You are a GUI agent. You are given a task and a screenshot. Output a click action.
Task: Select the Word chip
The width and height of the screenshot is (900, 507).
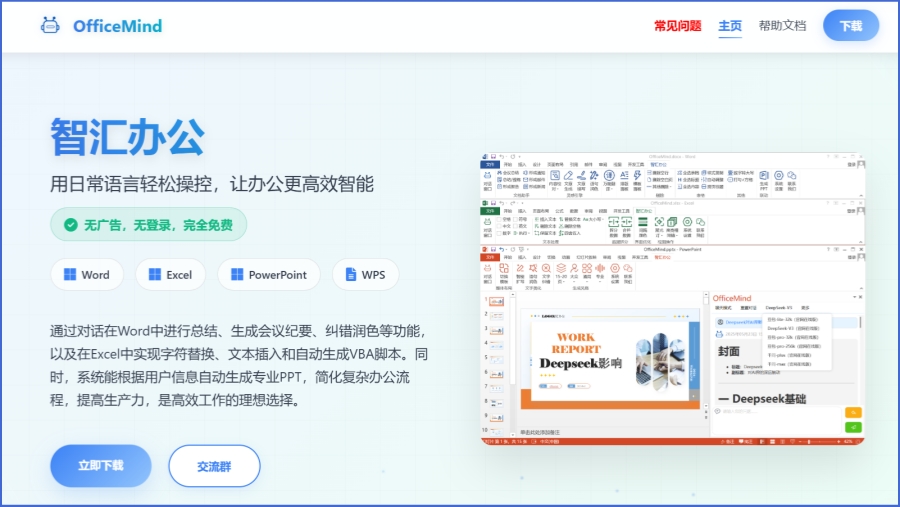coord(87,274)
